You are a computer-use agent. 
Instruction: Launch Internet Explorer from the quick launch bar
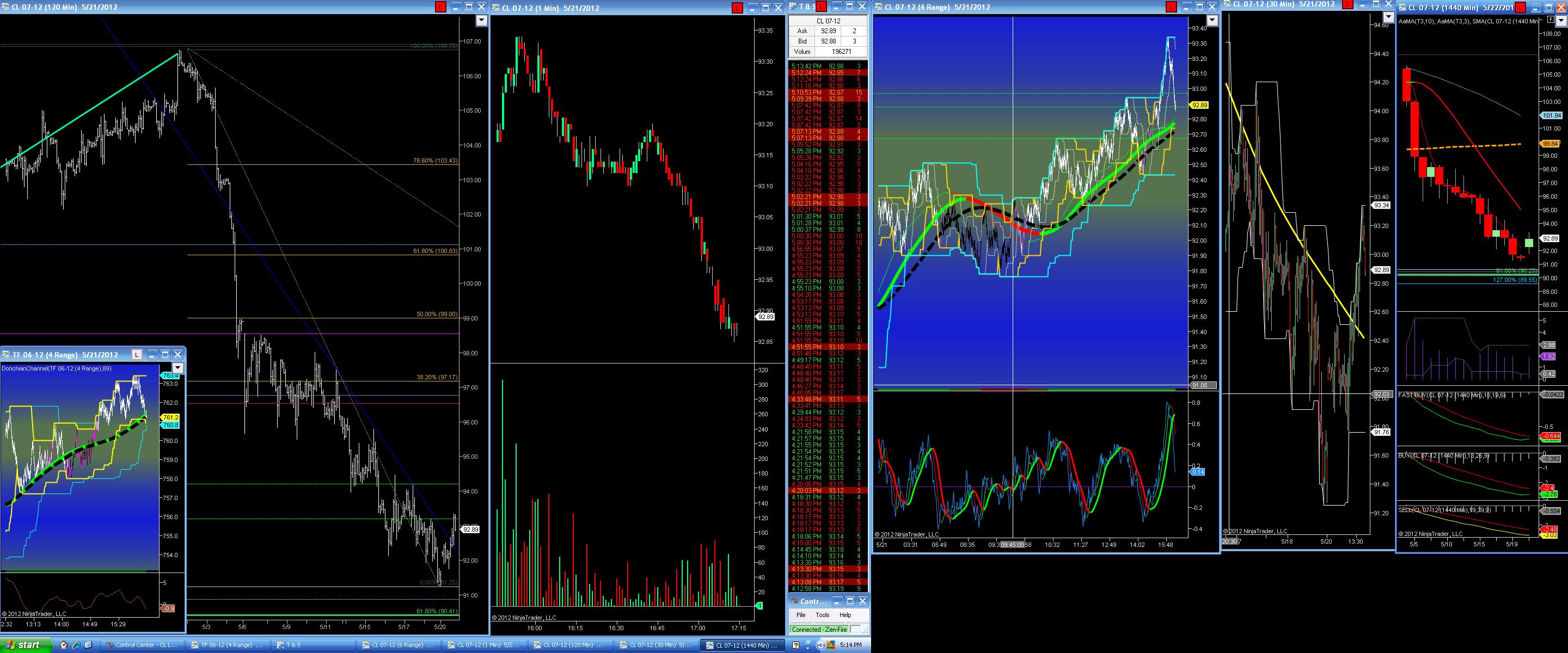pyautogui.click(x=76, y=645)
